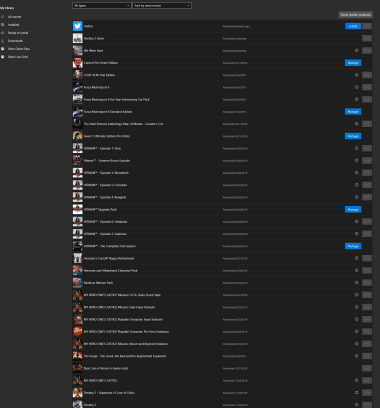Click the Dark Pictures Anthology Man of Medan title
The image size is (380, 408).
coord(123,124)
